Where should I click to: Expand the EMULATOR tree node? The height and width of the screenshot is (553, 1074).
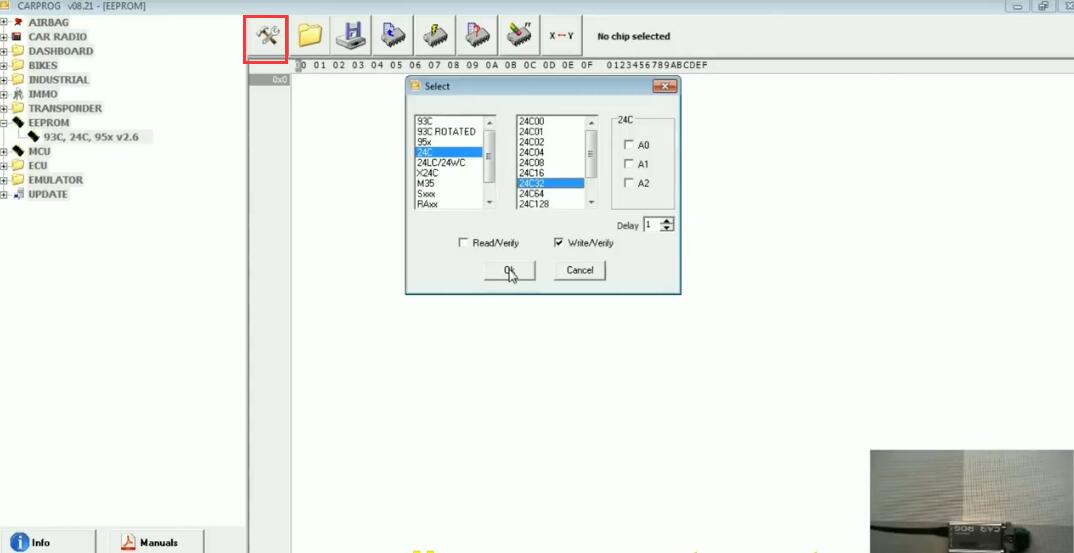click(x=4, y=180)
